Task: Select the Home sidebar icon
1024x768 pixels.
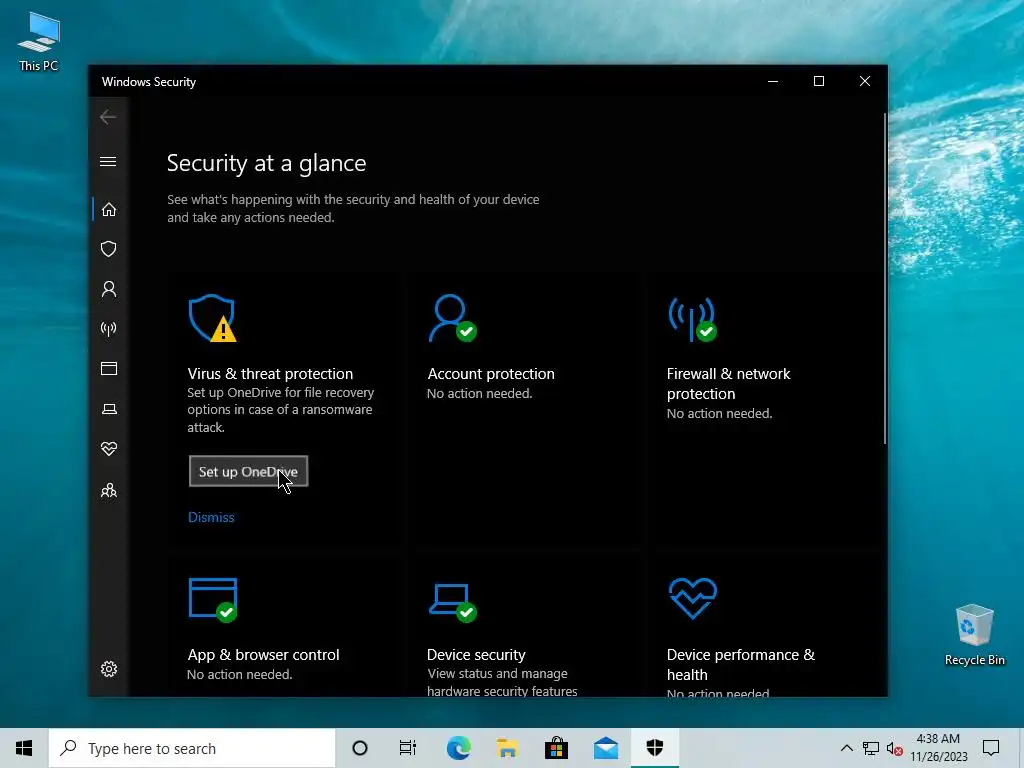Action: pos(108,210)
